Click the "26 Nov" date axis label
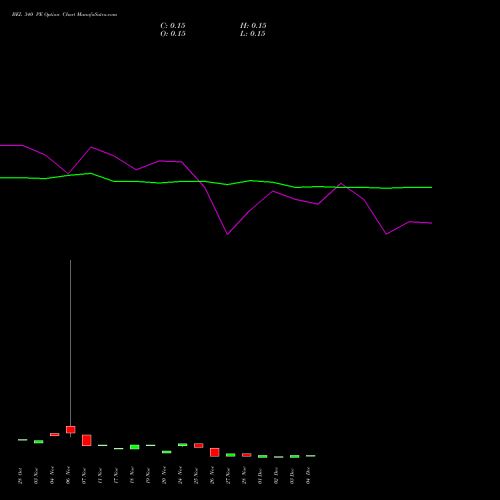 (x=212, y=476)
